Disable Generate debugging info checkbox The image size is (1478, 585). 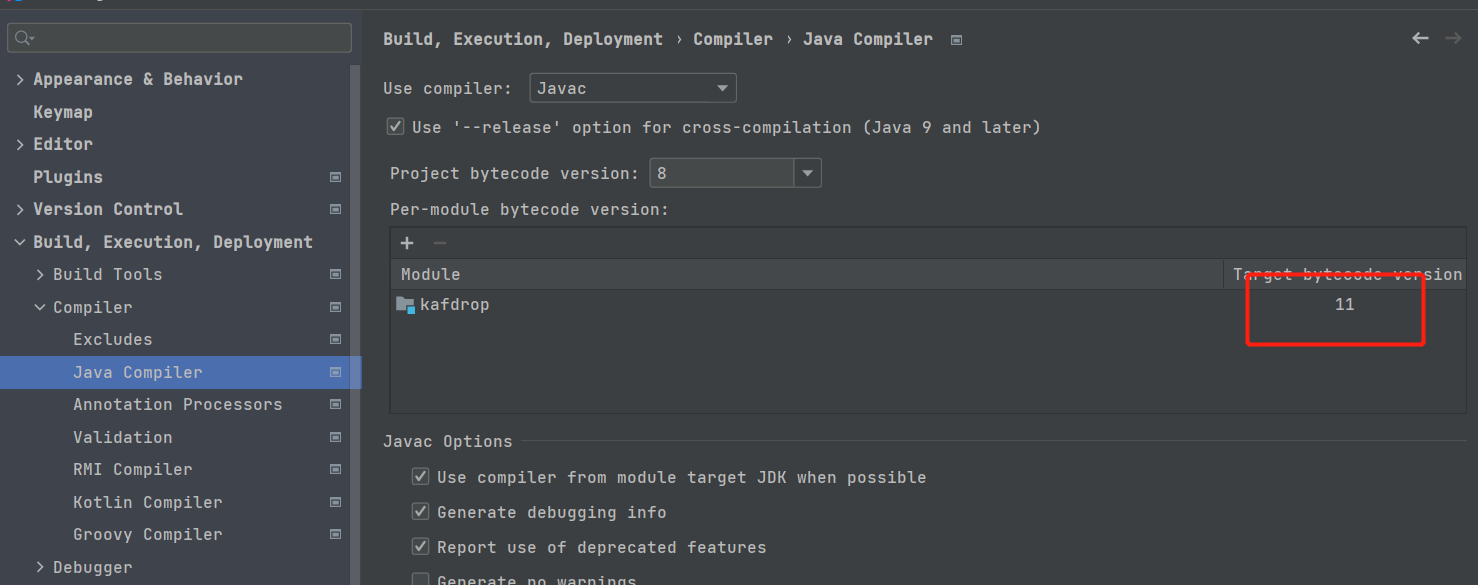click(421, 512)
